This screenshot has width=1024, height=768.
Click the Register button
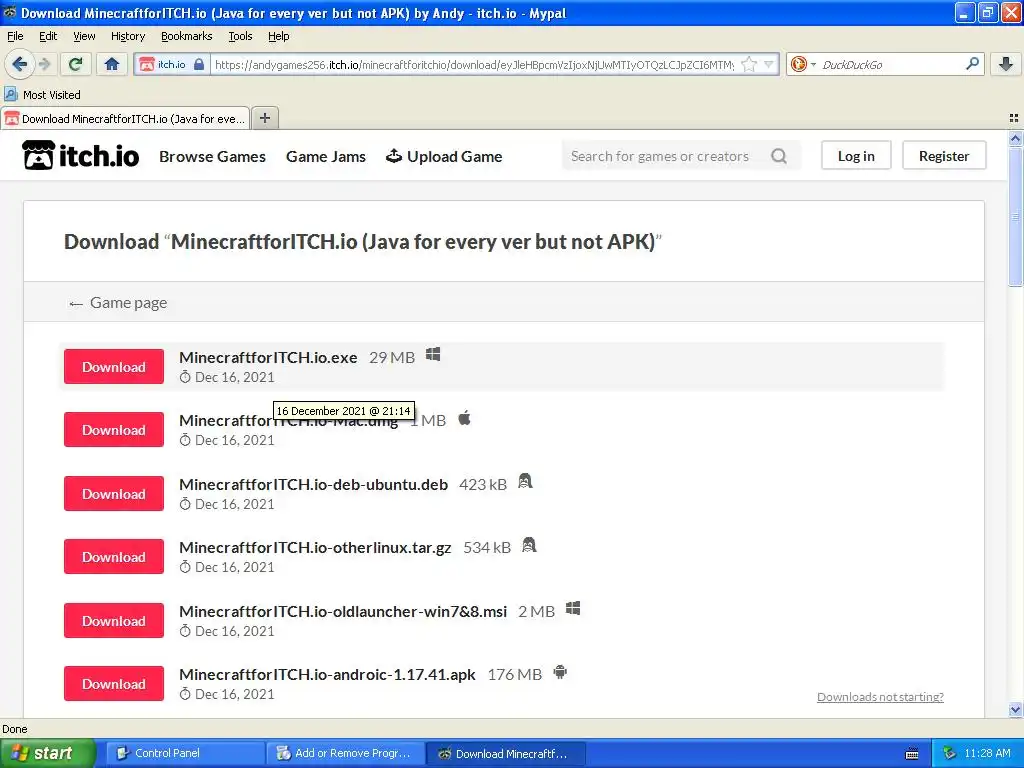tap(944, 155)
